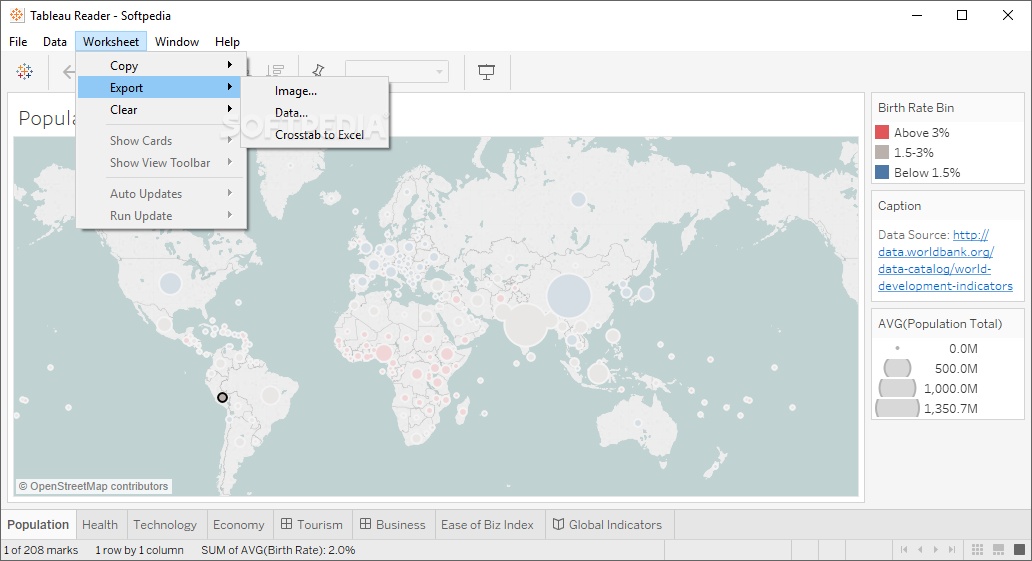Switch to the Tourism dashboard tab

coord(312,525)
